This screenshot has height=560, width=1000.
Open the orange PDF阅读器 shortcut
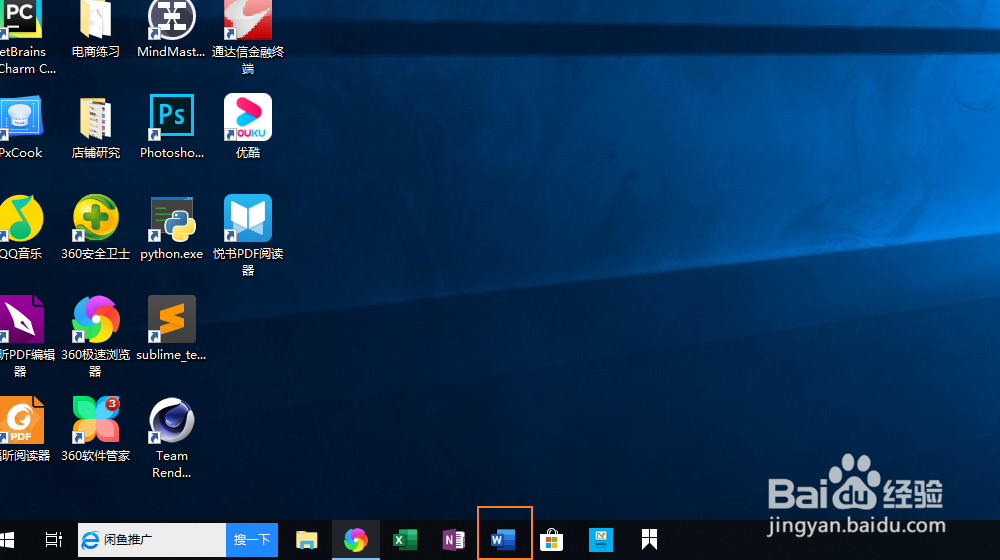(x=21, y=420)
